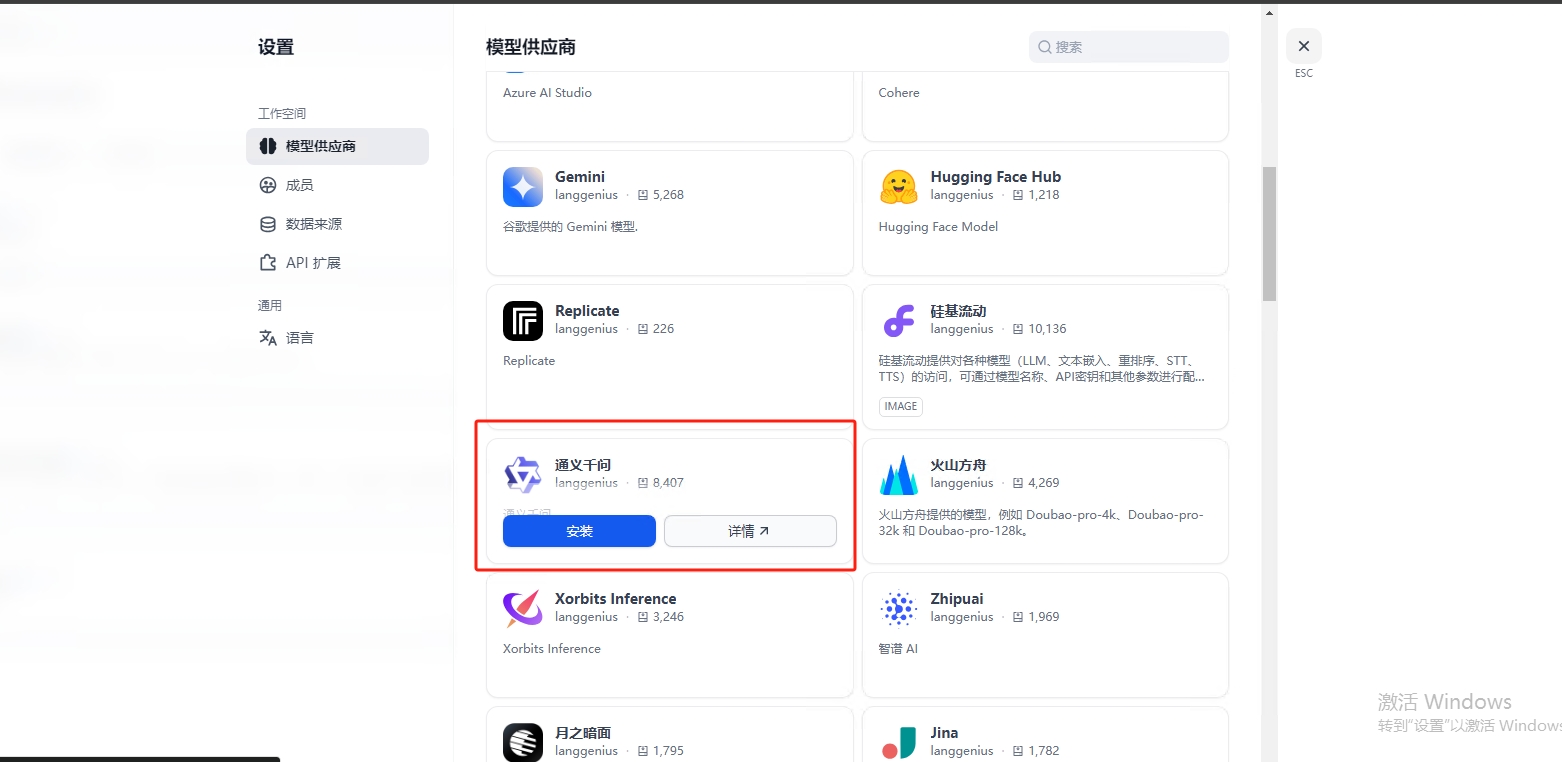Screen dimensions: 1562x762
Task: Open the 语言 settings section
Action: (x=337, y=338)
